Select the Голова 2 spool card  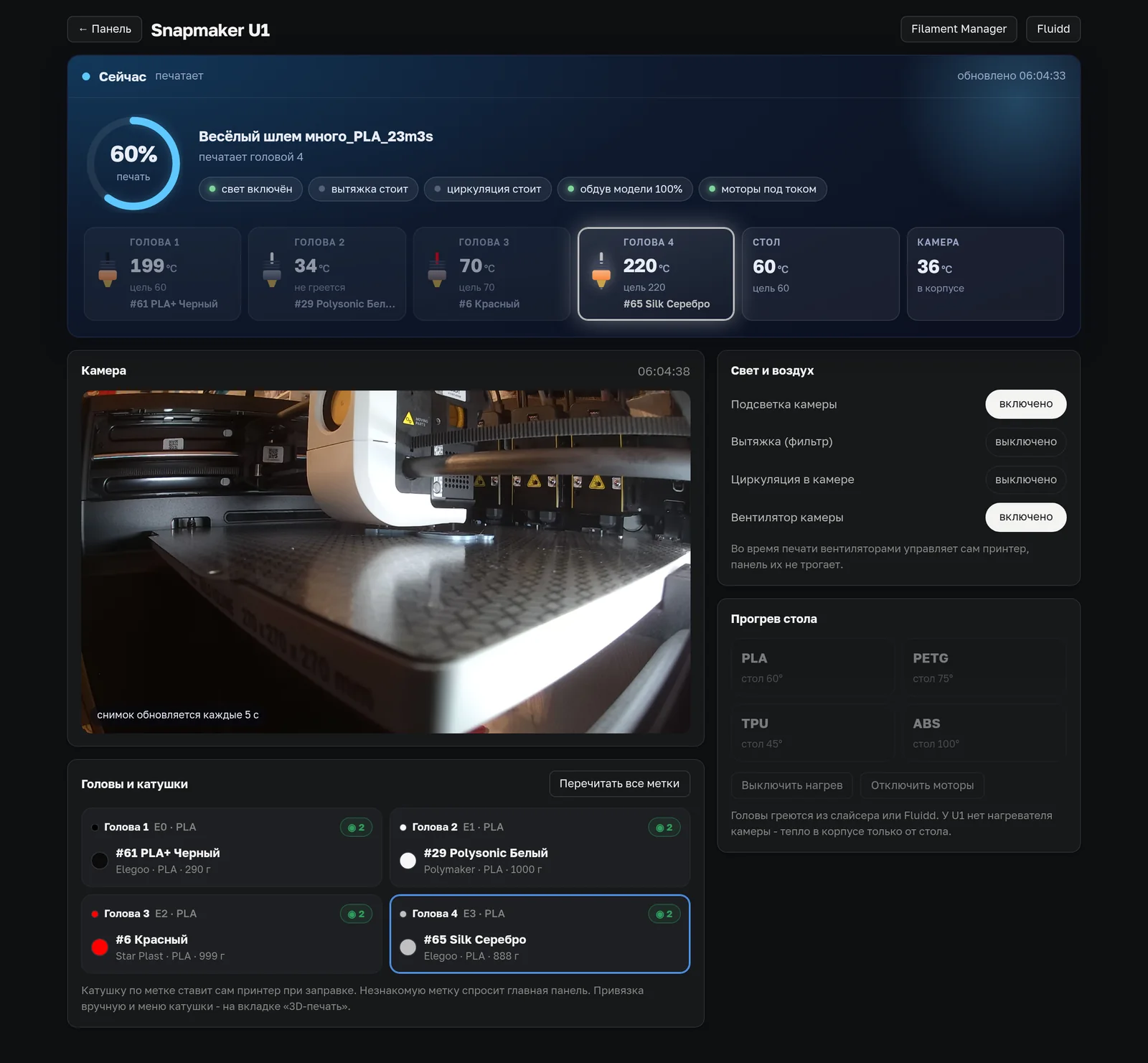click(x=540, y=848)
